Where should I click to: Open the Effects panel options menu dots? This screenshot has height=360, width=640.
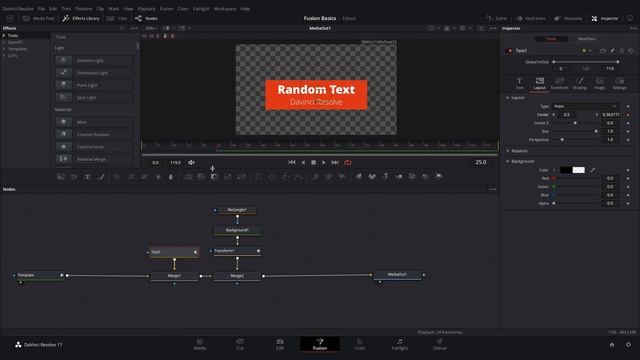(134, 28)
